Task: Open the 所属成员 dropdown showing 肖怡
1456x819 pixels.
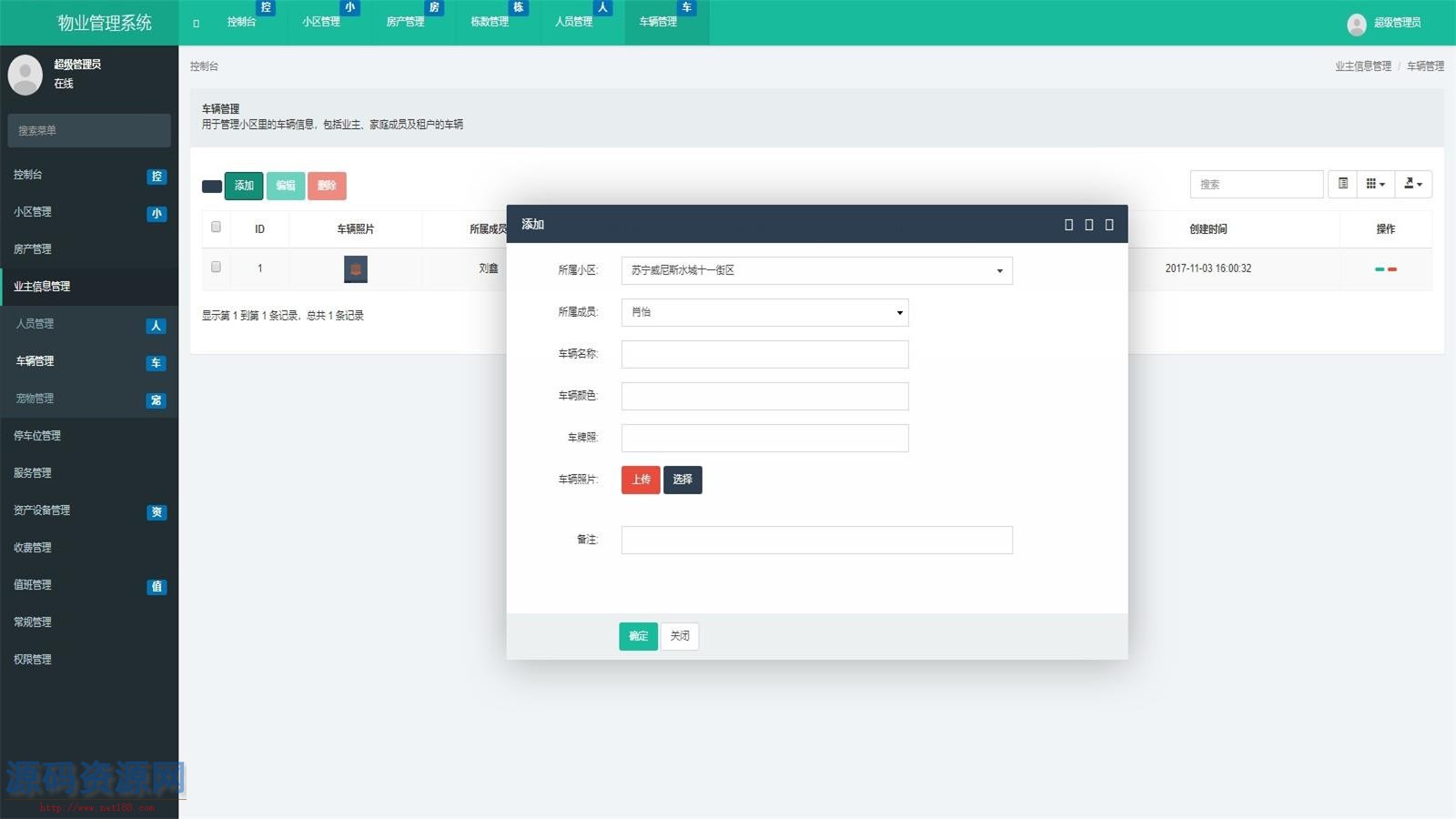Action: pos(764,312)
